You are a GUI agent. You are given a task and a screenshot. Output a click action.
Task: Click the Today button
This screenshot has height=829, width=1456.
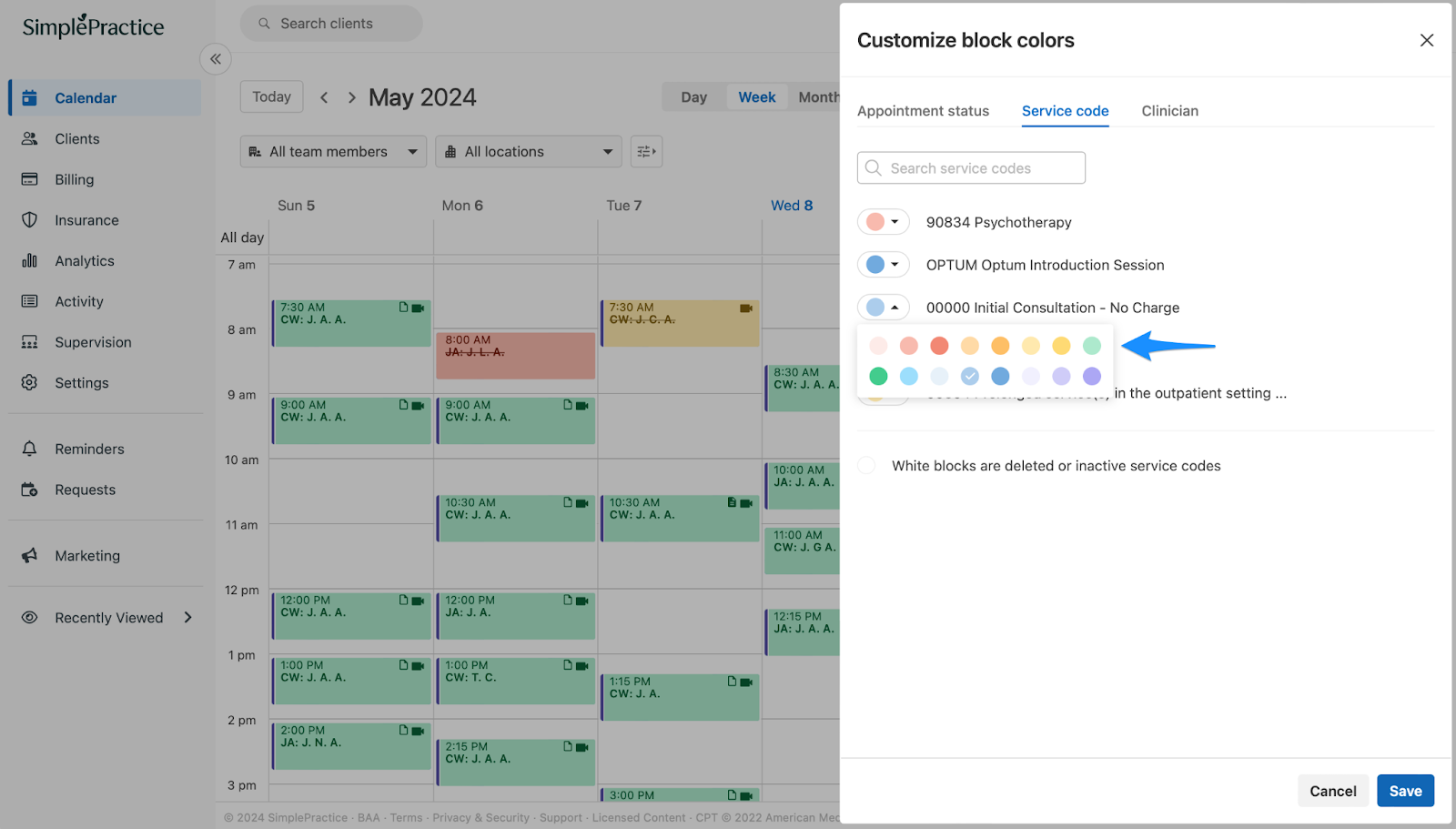(x=271, y=96)
